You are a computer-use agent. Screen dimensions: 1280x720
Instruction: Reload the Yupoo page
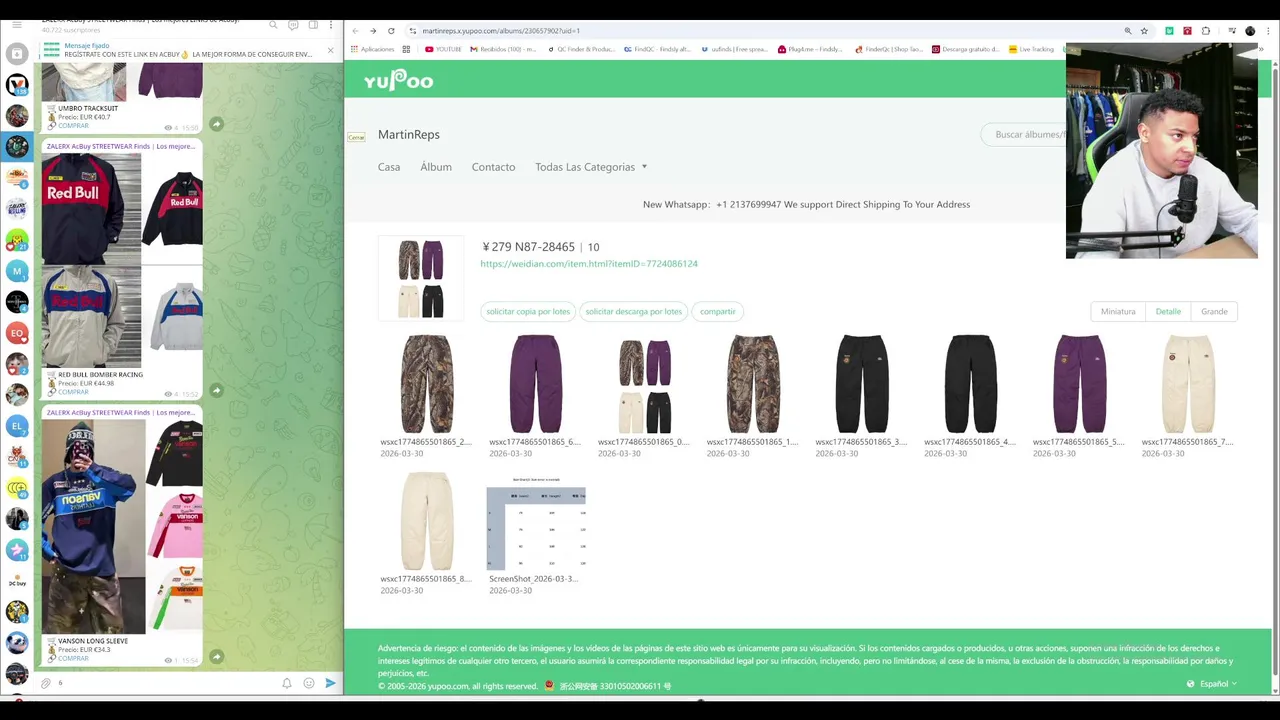coord(391,31)
